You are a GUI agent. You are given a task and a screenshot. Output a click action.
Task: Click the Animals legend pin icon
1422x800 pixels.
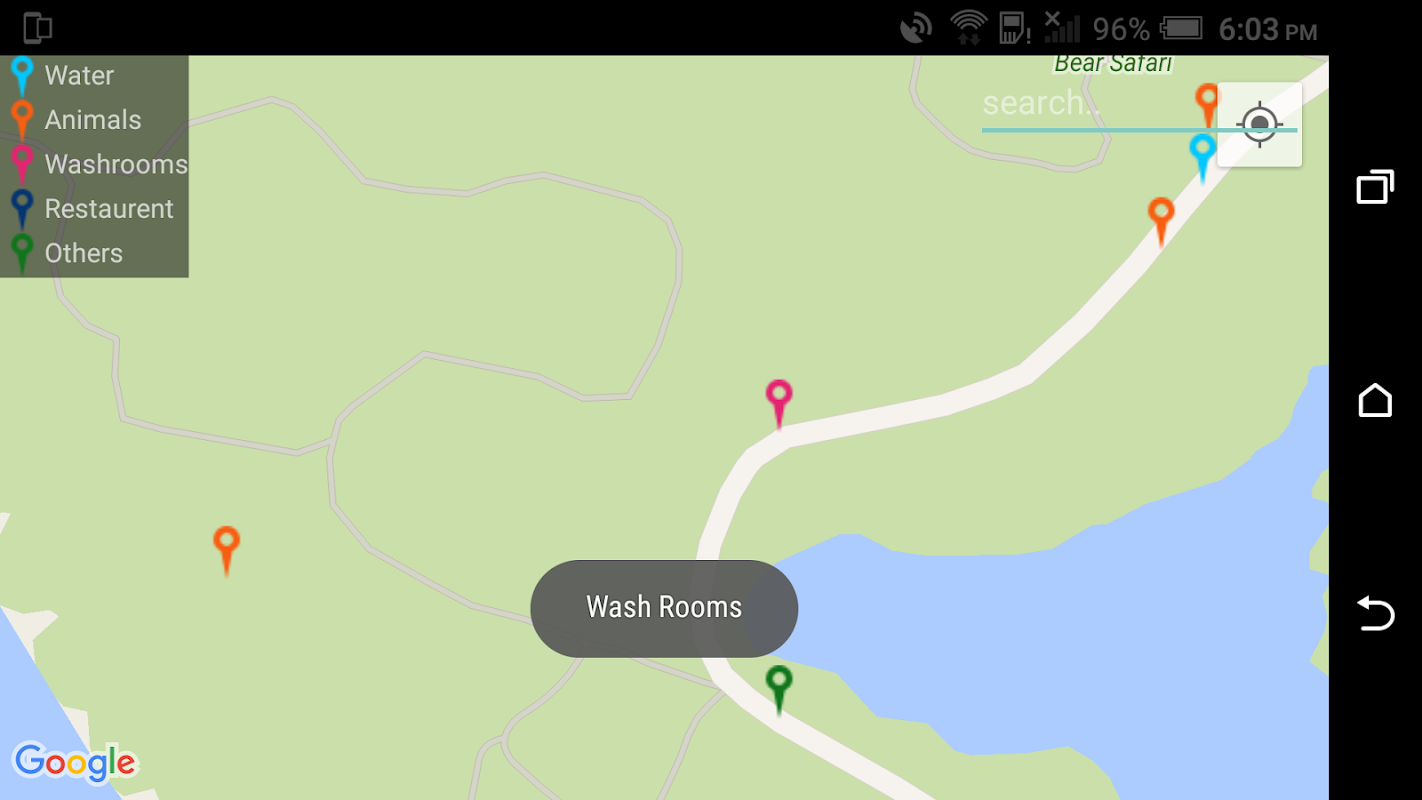tap(22, 120)
